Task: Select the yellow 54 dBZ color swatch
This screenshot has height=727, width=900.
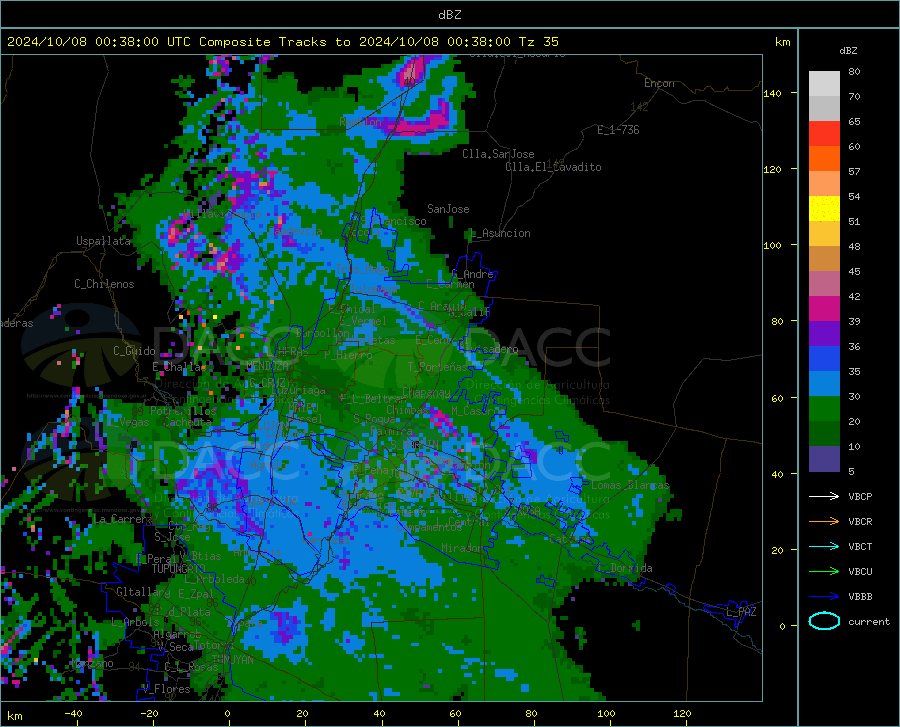Action: click(824, 209)
